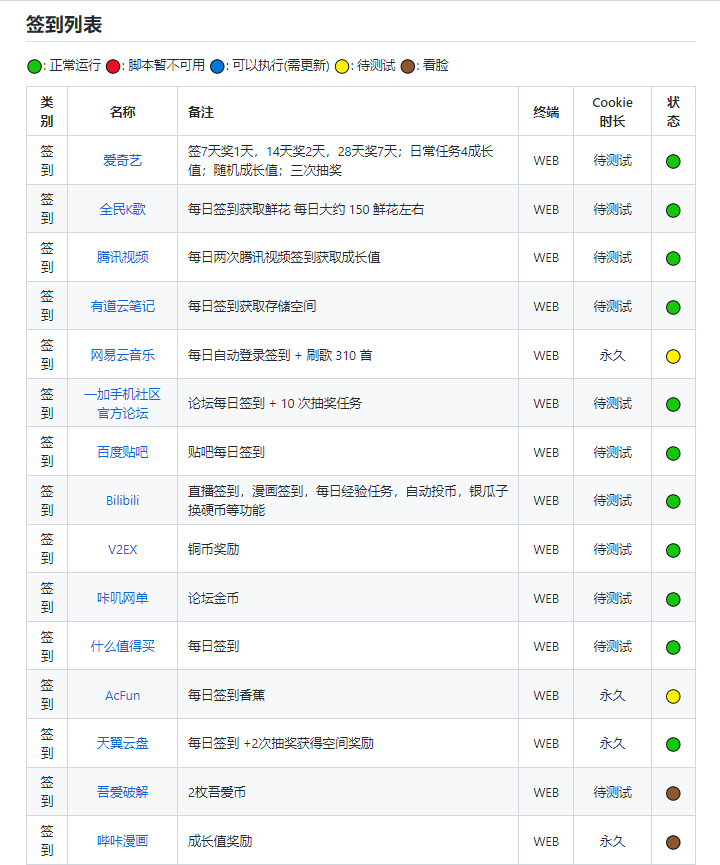Open the 什么值得买 link

pyautogui.click(x=122, y=646)
